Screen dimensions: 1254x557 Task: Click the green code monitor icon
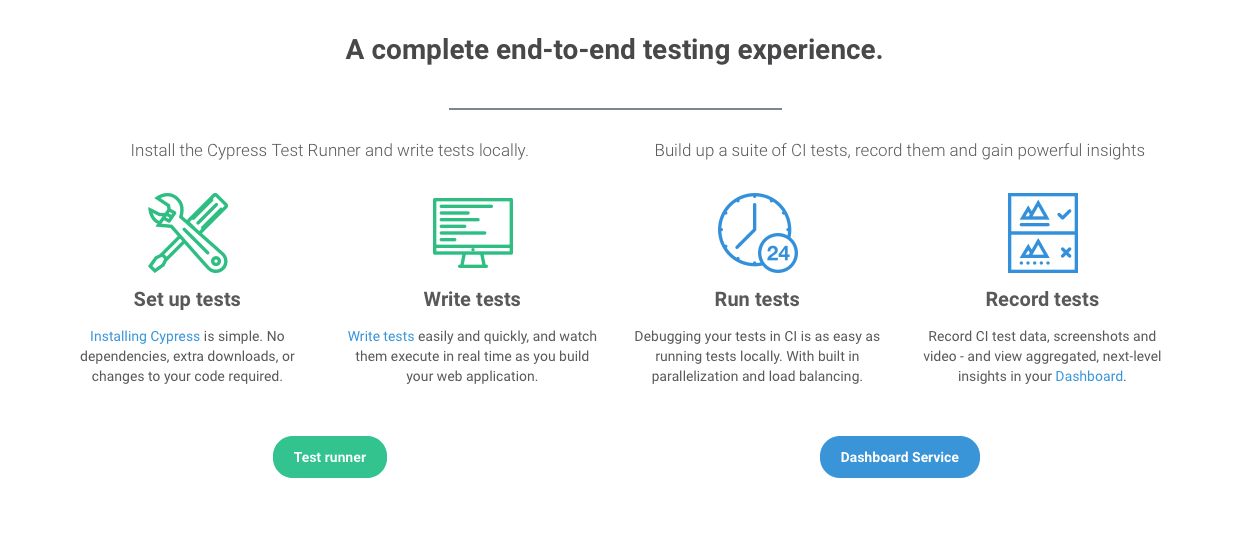coord(472,233)
